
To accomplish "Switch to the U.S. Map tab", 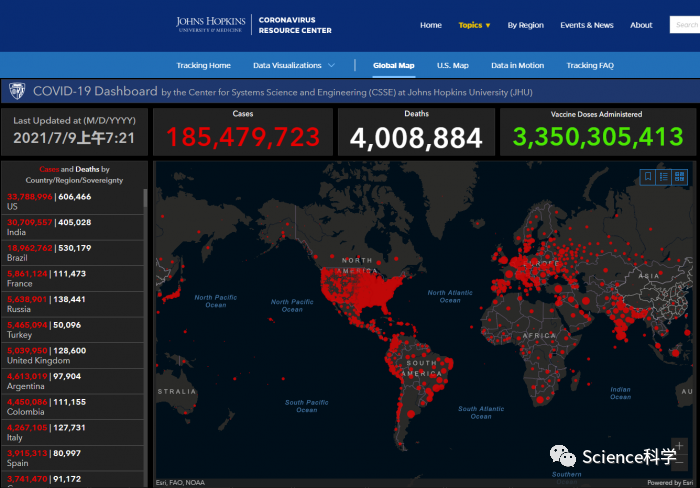I will (x=453, y=65).
